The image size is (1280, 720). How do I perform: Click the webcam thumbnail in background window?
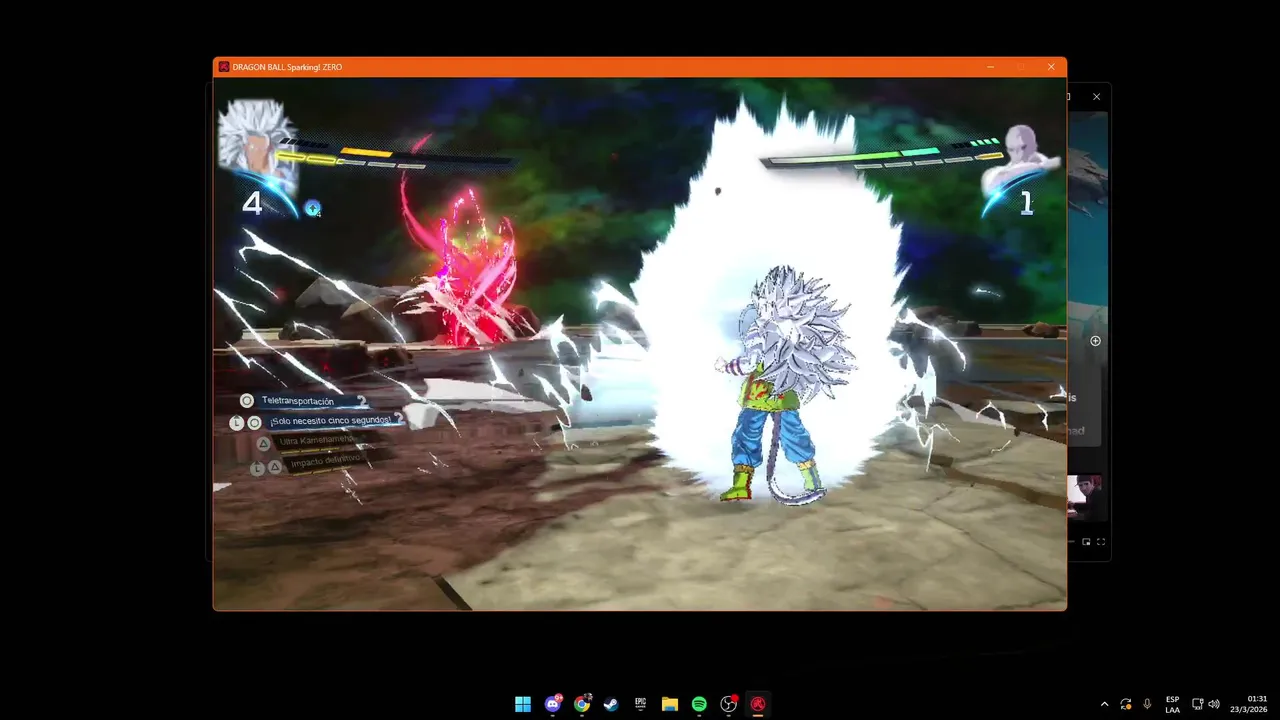tap(1085, 497)
